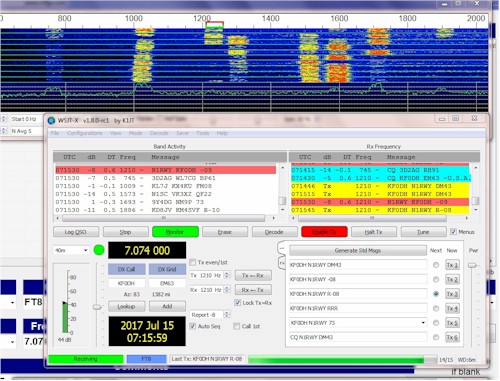500x381 pixels.
Task: Click the Tx 3 Now button
Action: [452, 294]
